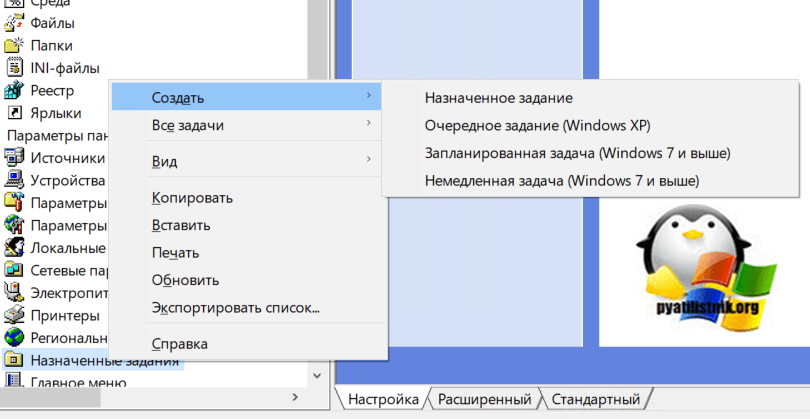Select Запланированная задача (Windows 7 и выше)

click(577, 153)
